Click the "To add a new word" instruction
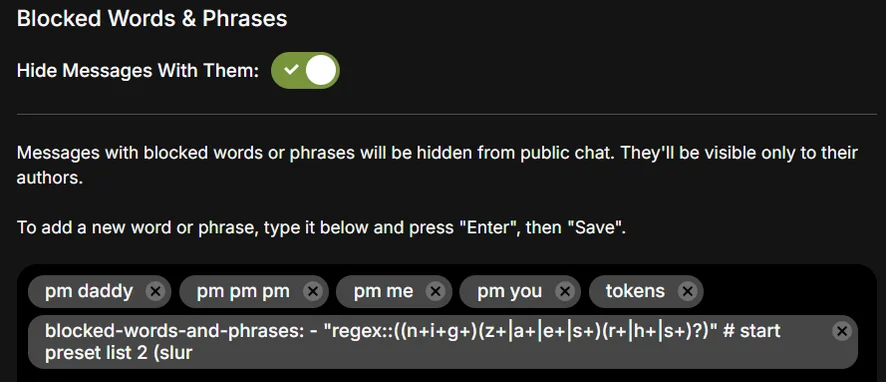Viewport: 886px width, 382px height. [x=322, y=228]
